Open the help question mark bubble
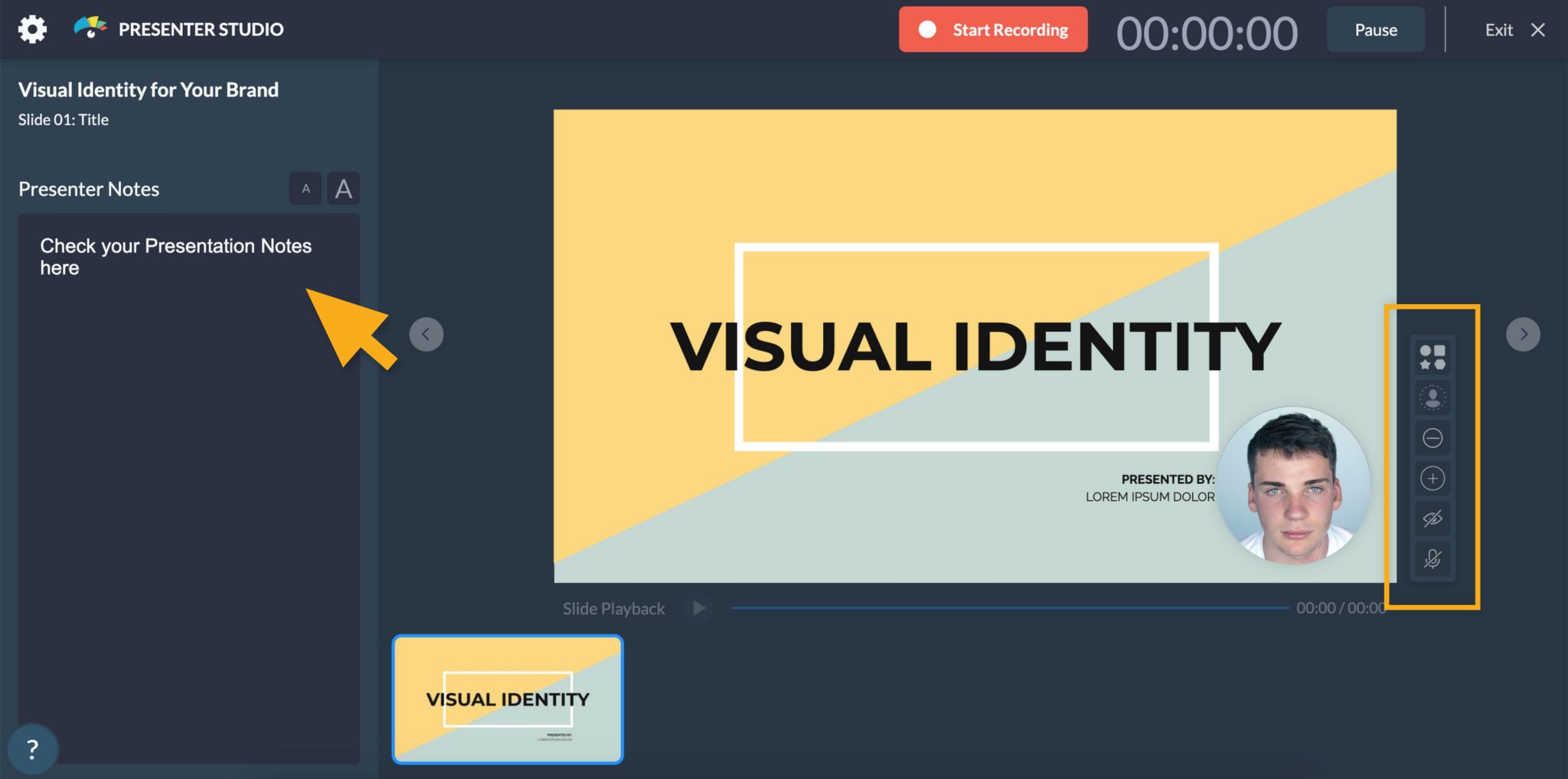 [31, 748]
